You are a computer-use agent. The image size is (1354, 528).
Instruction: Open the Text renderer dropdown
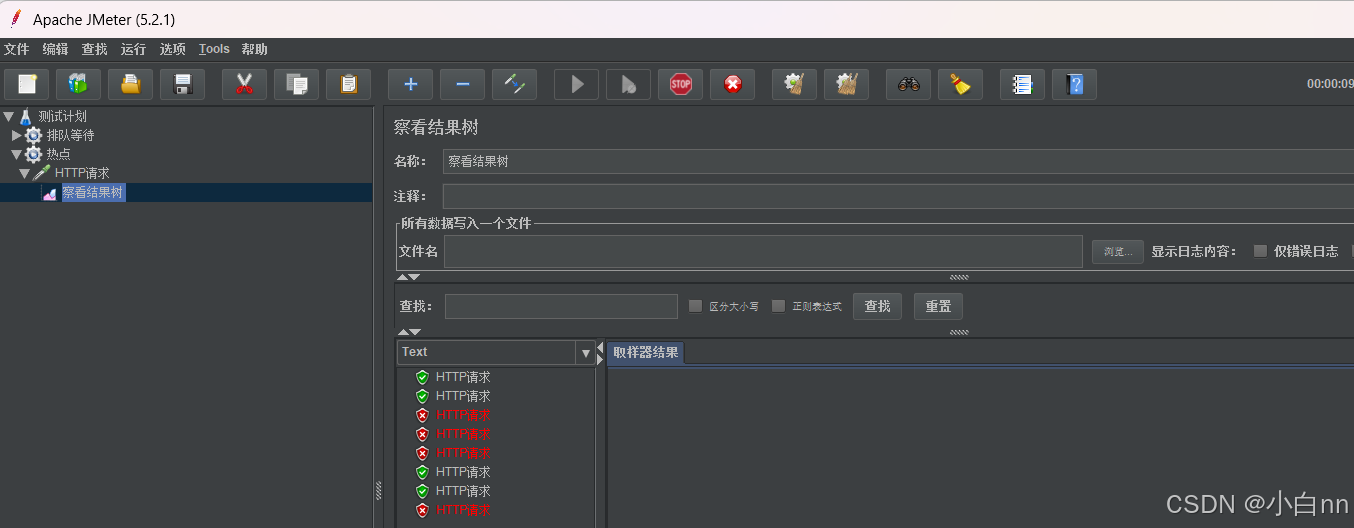coord(585,352)
